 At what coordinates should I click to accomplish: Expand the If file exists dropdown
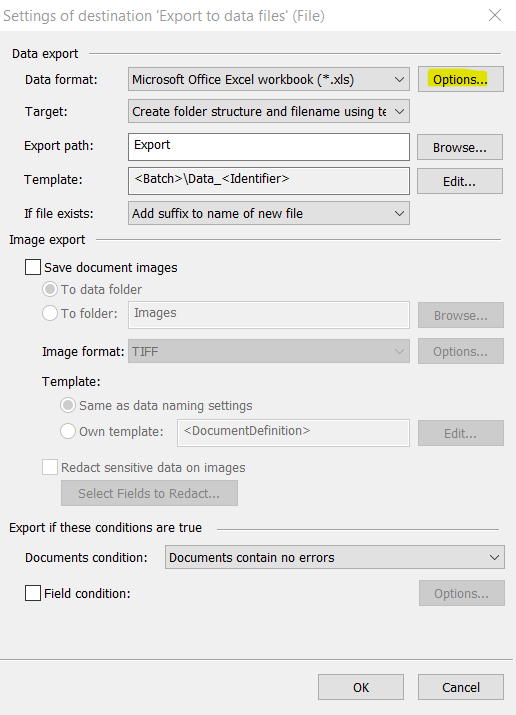(x=268, y=213)
